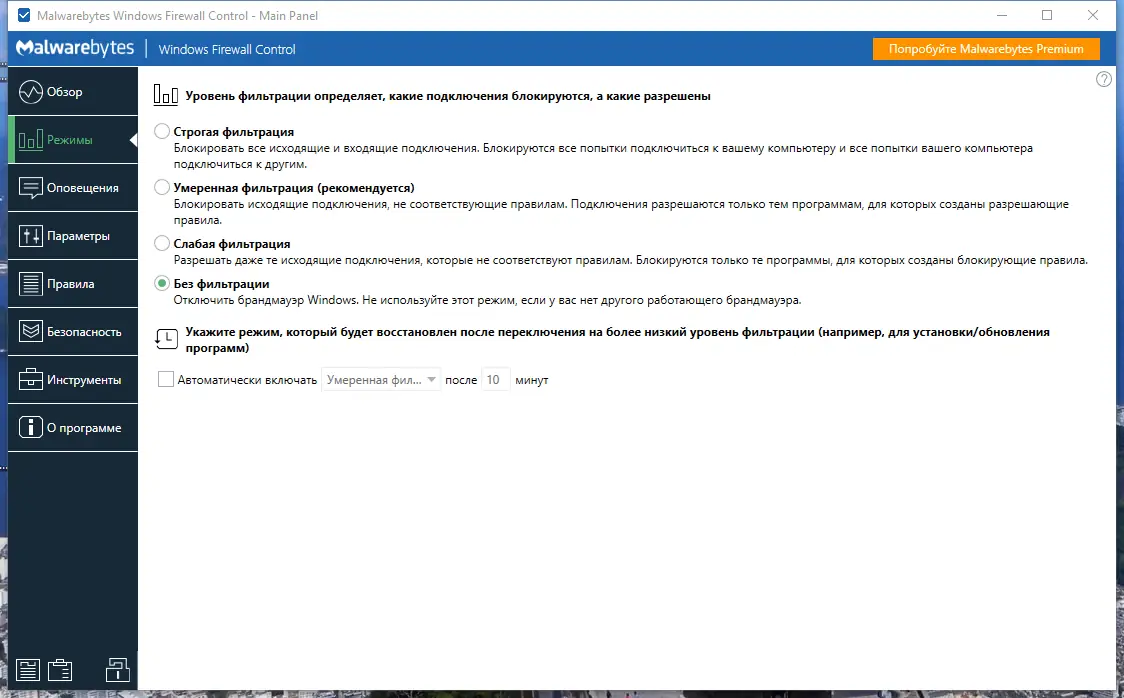Image resolution: width=1124 pixels, height=698 pixels.
Task: Click the Безопасность envelope icon
Action: tap(31, 332)
